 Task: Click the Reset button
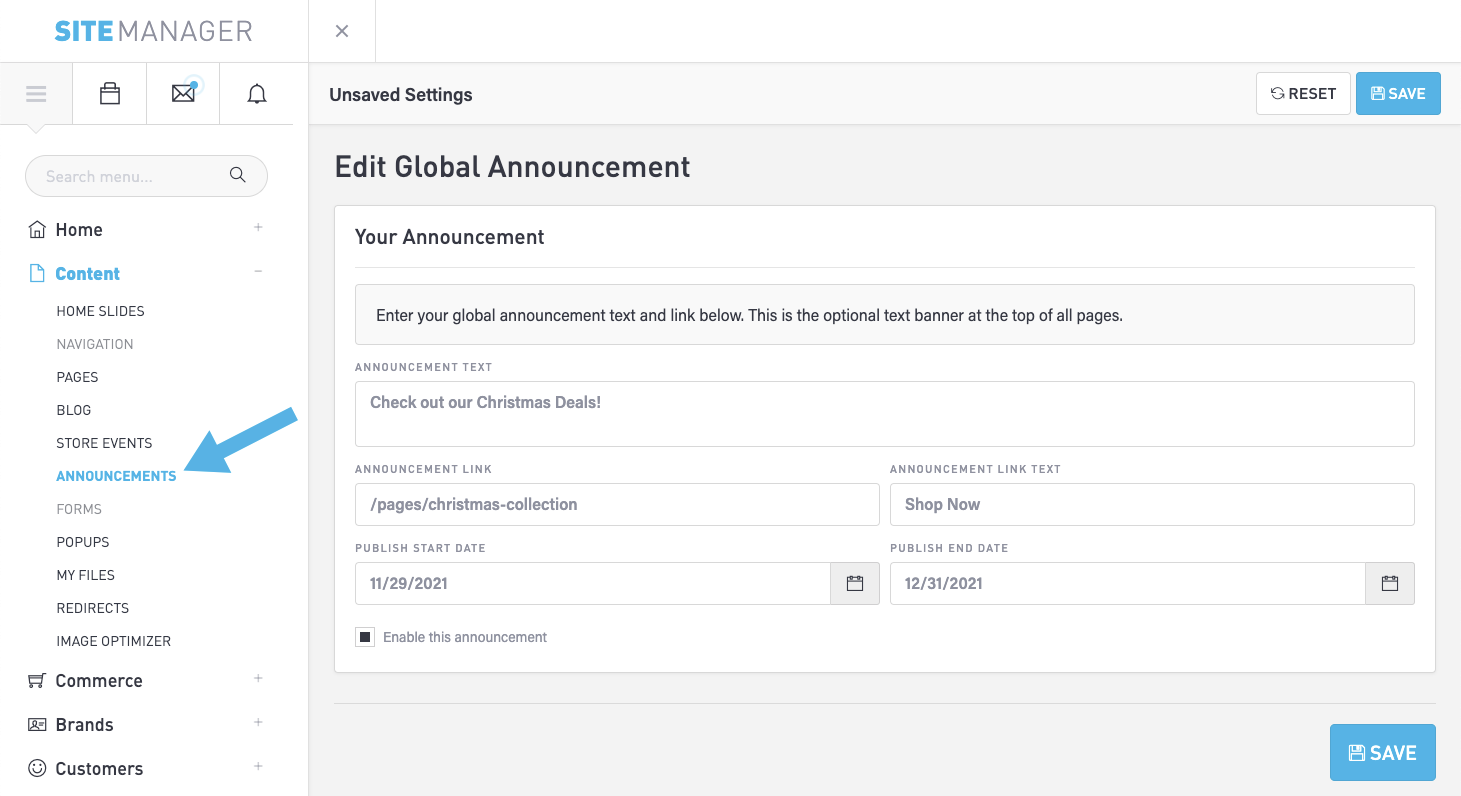tap(1303, 94)
